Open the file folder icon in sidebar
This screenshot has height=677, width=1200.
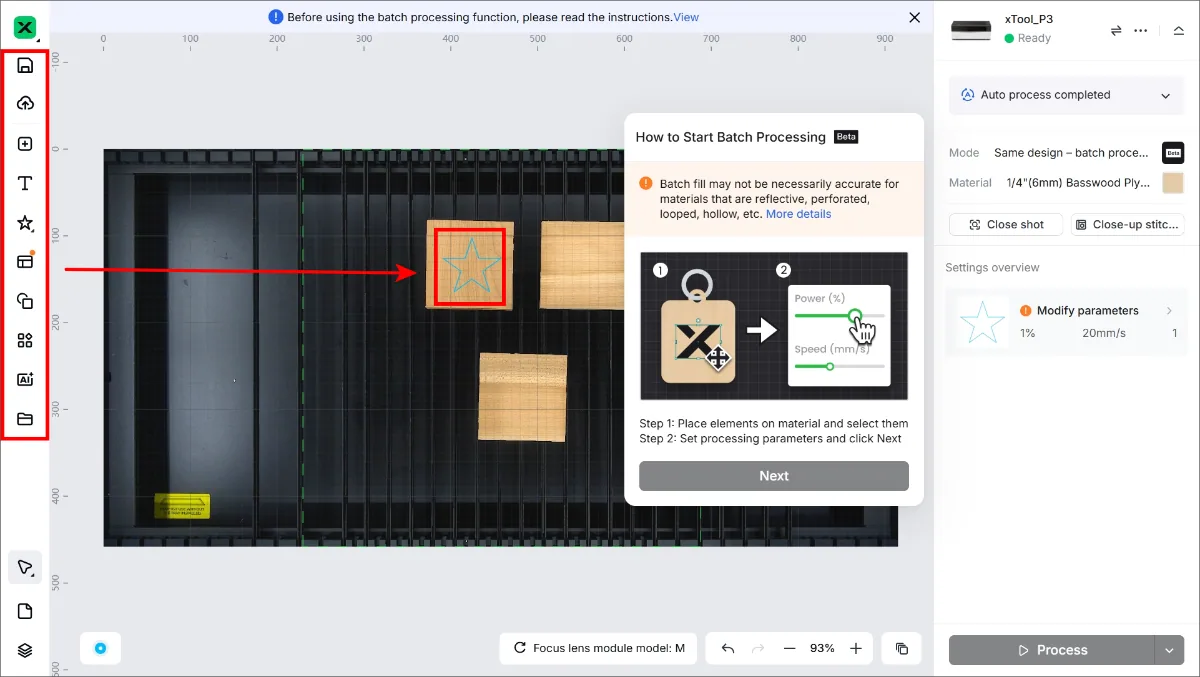point(26,419)
